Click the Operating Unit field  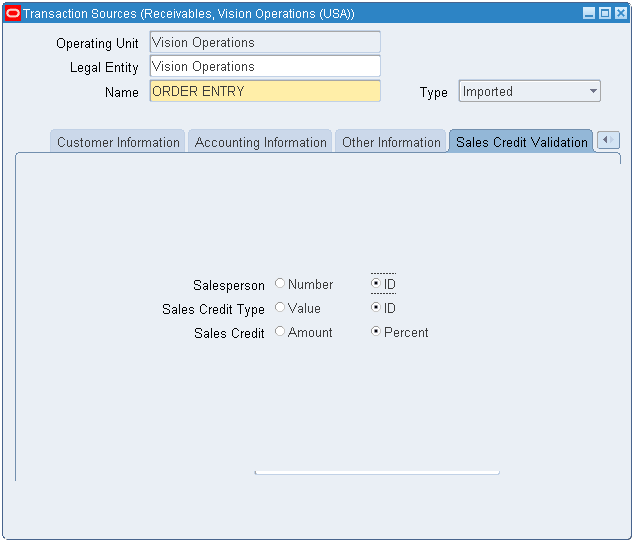[265, 43]
